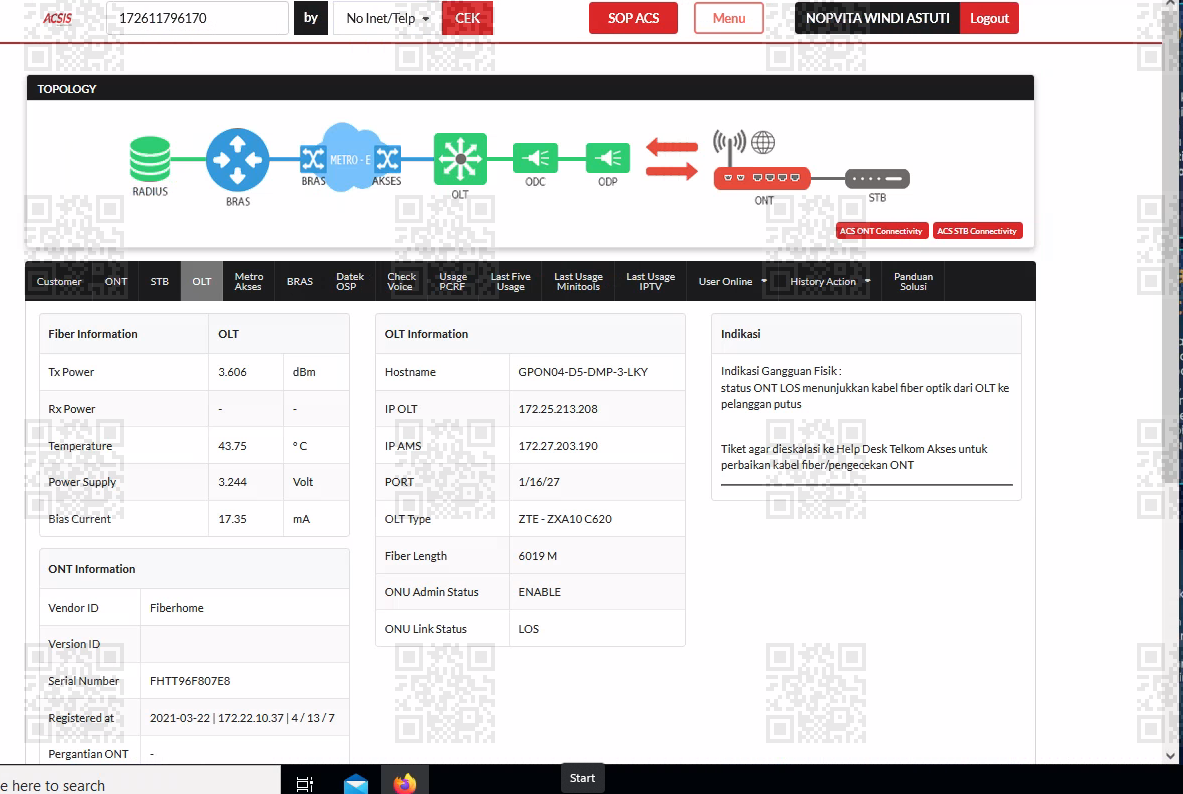Click ACS STB Connectivity button
The width and height of the screenshot is (1183, 794).
click(x=977, y=231)
